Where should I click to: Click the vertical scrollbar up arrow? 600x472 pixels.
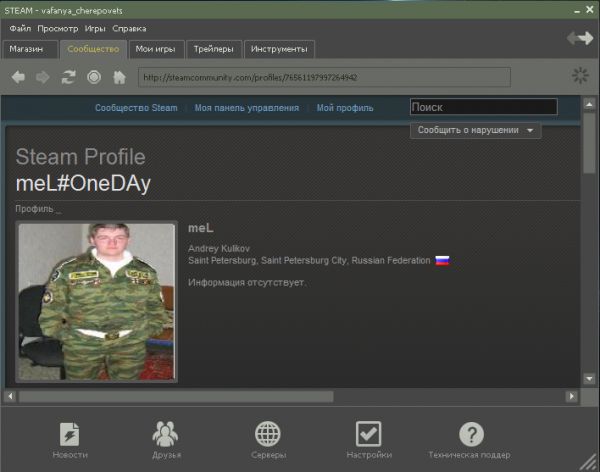coord(589,104)
